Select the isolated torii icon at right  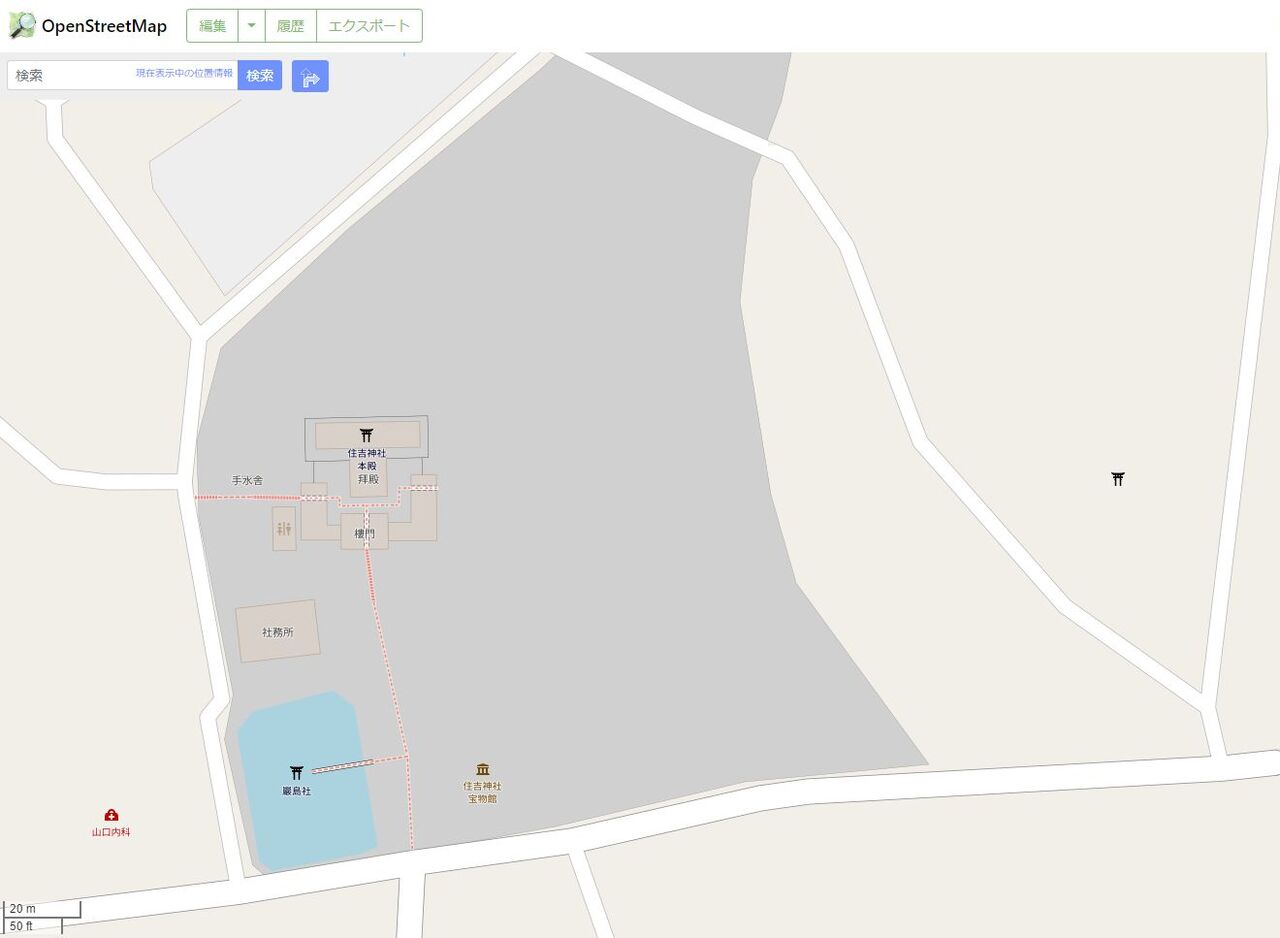coord(1118,479)
